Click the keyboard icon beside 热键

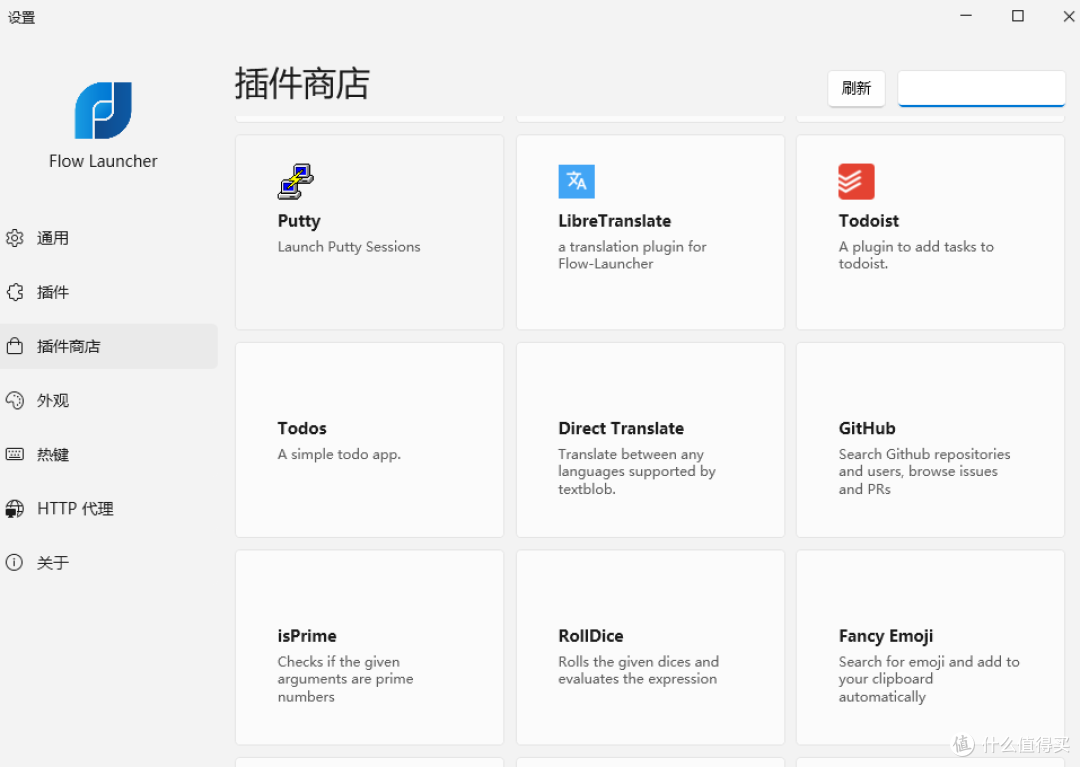click(15, 454)
